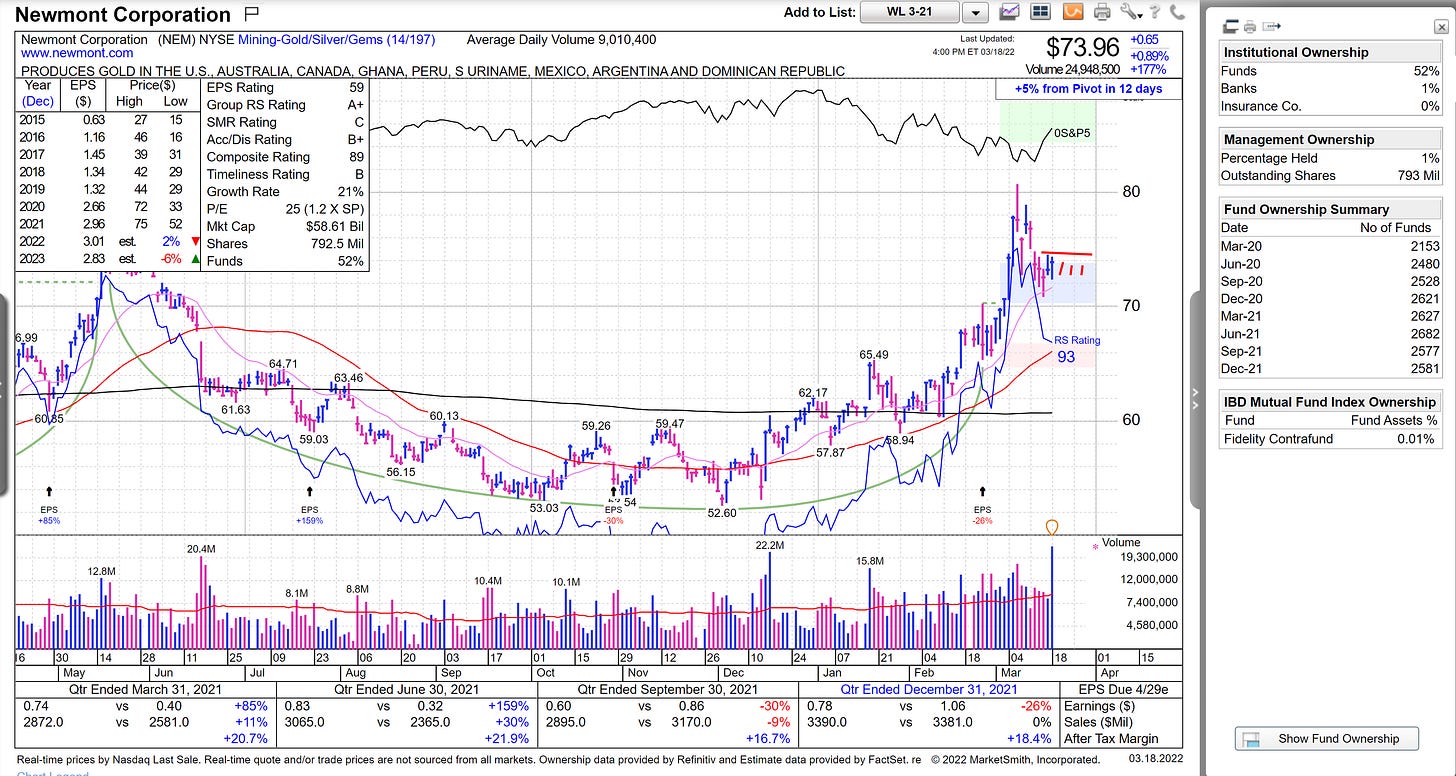Print the ownership panel
Image resolution: width=1456 pixels, height=776 pixels.
click(x=1251, y=27)
